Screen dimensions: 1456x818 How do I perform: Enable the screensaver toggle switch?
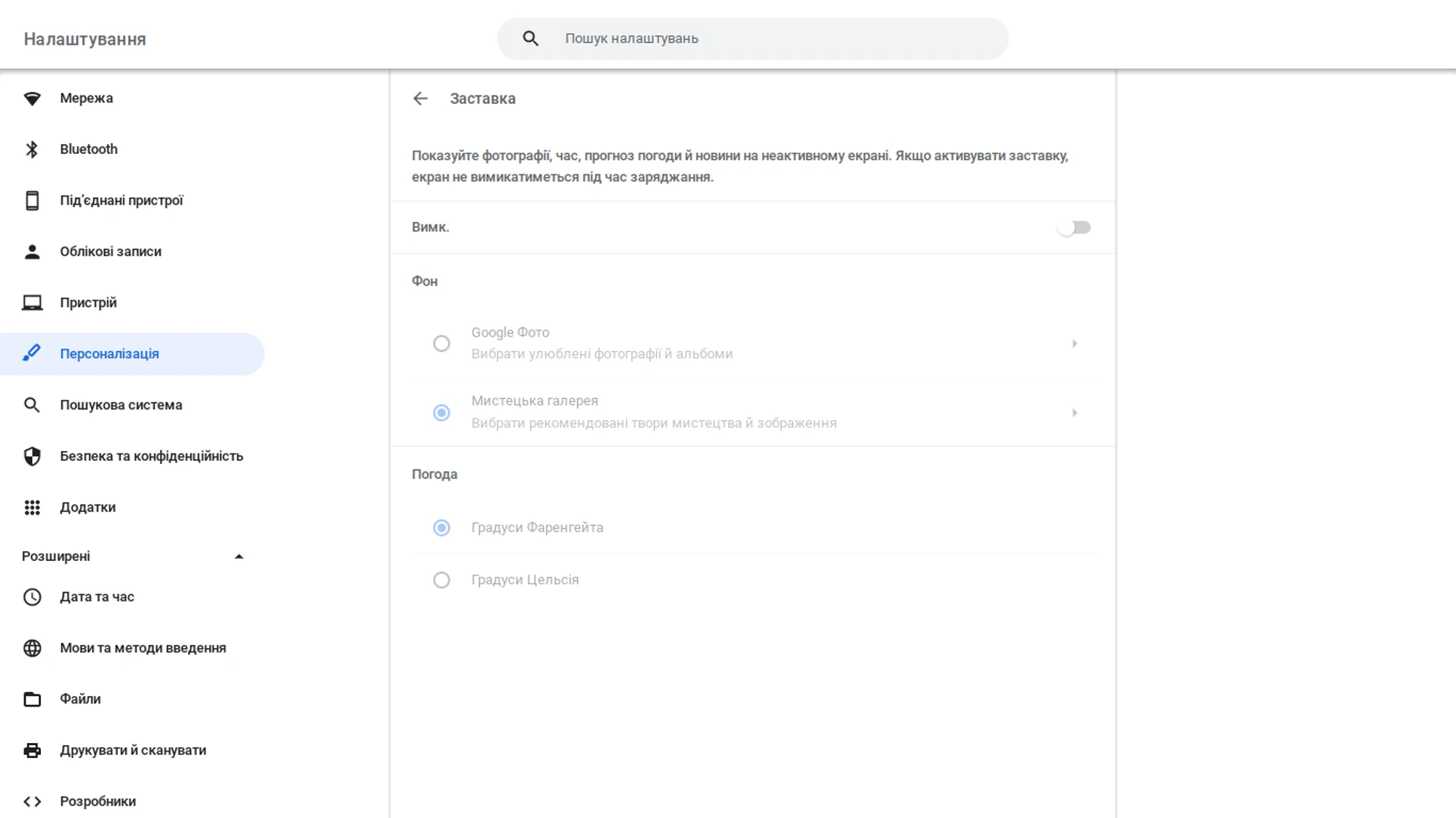click(1073, 227)
